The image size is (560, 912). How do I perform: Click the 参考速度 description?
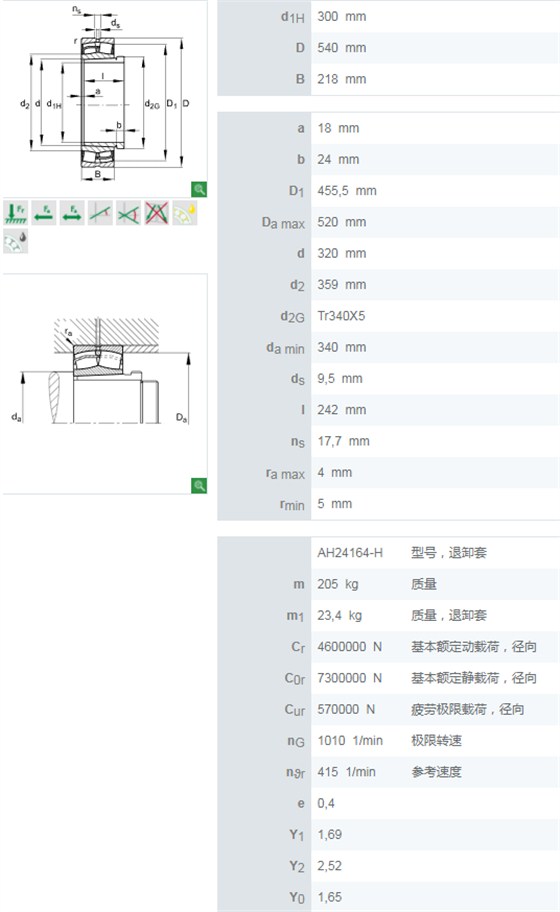(x=436, y=772)
